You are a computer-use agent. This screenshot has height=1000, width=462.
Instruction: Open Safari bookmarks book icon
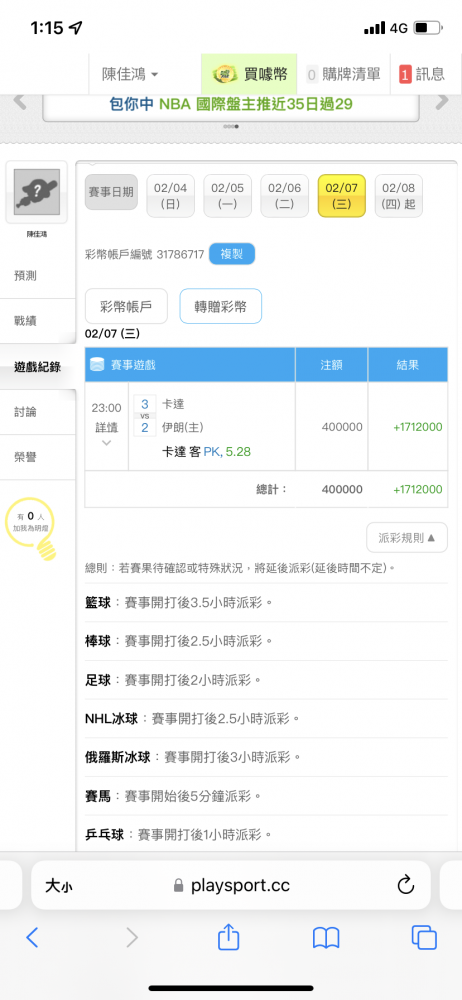[326, 938]
